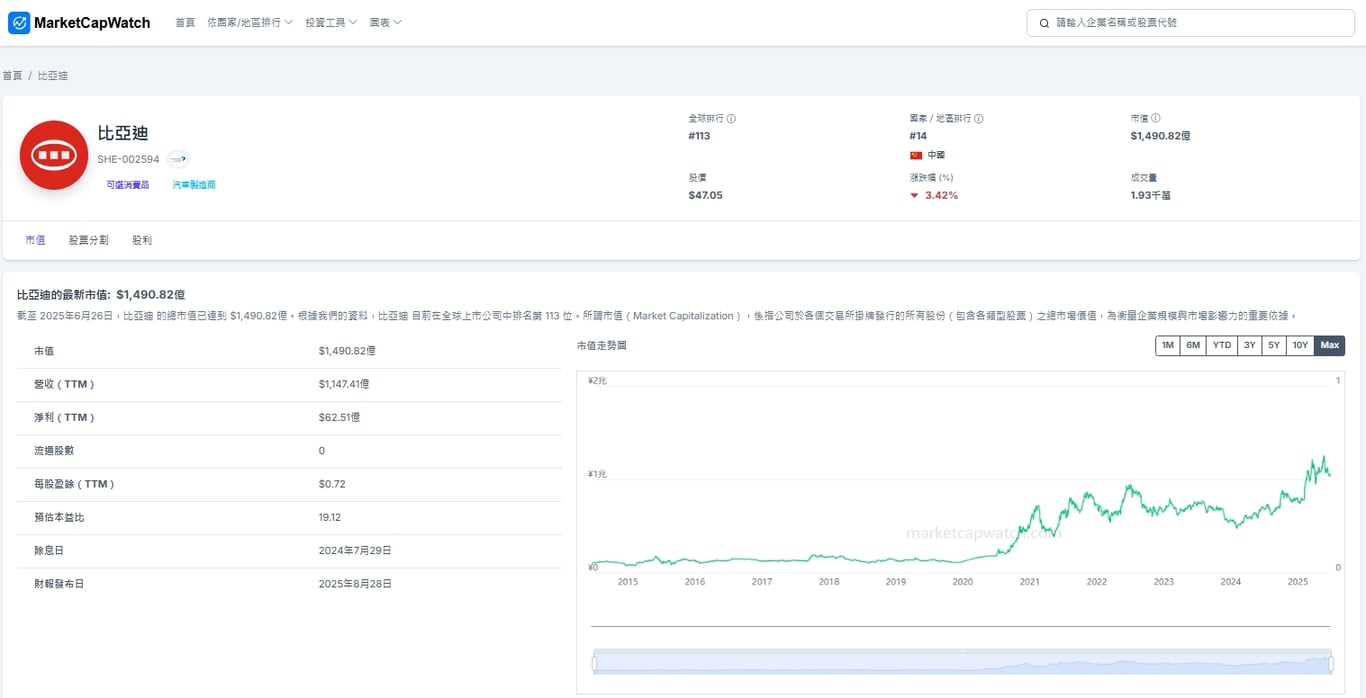This screenshot has width=1366, height=698.
Task: Select the 5Y chart range
Action: click(x=1273, y=345)
